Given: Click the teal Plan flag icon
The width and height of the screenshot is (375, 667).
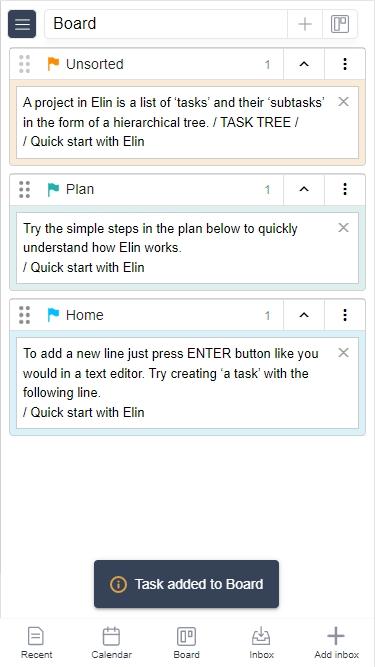Looking at the screenshot, I should tap(53, 190).
